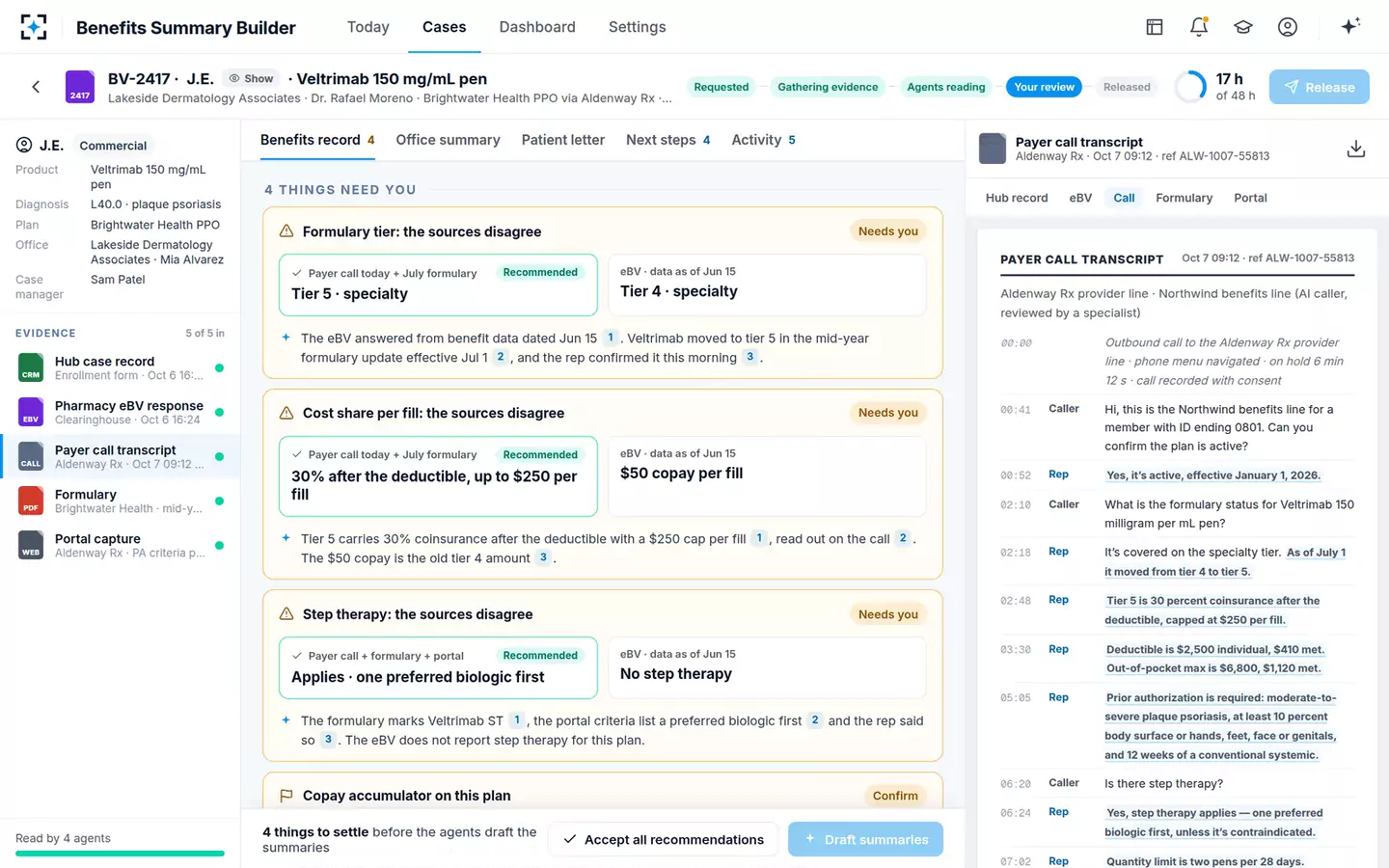Choose the $50 copay per fill option
The image size is (1389, 868).
click(767, 476)
